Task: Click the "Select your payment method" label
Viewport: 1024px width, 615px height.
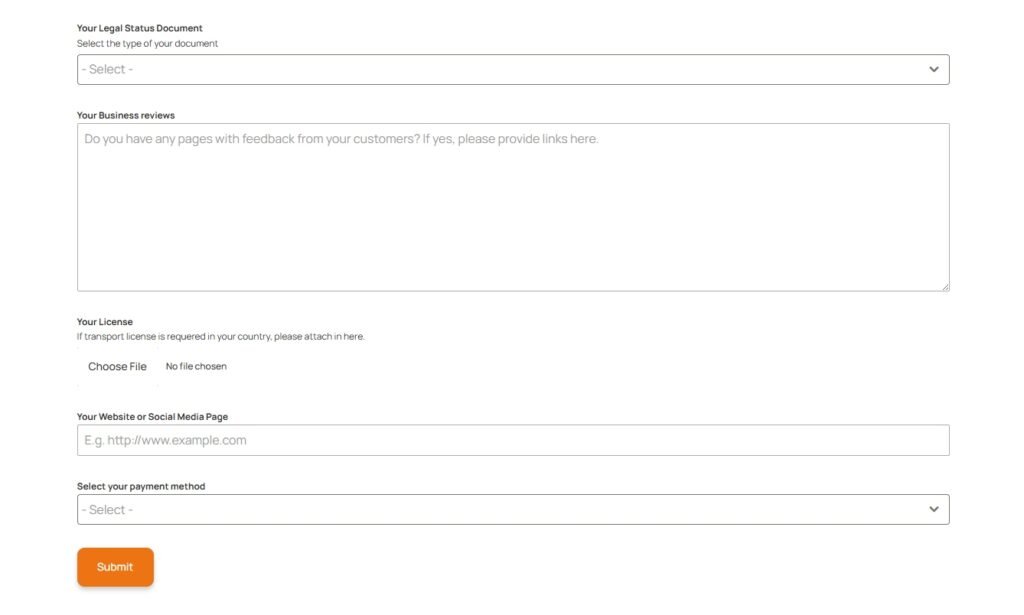Action: tap(140, 486)
